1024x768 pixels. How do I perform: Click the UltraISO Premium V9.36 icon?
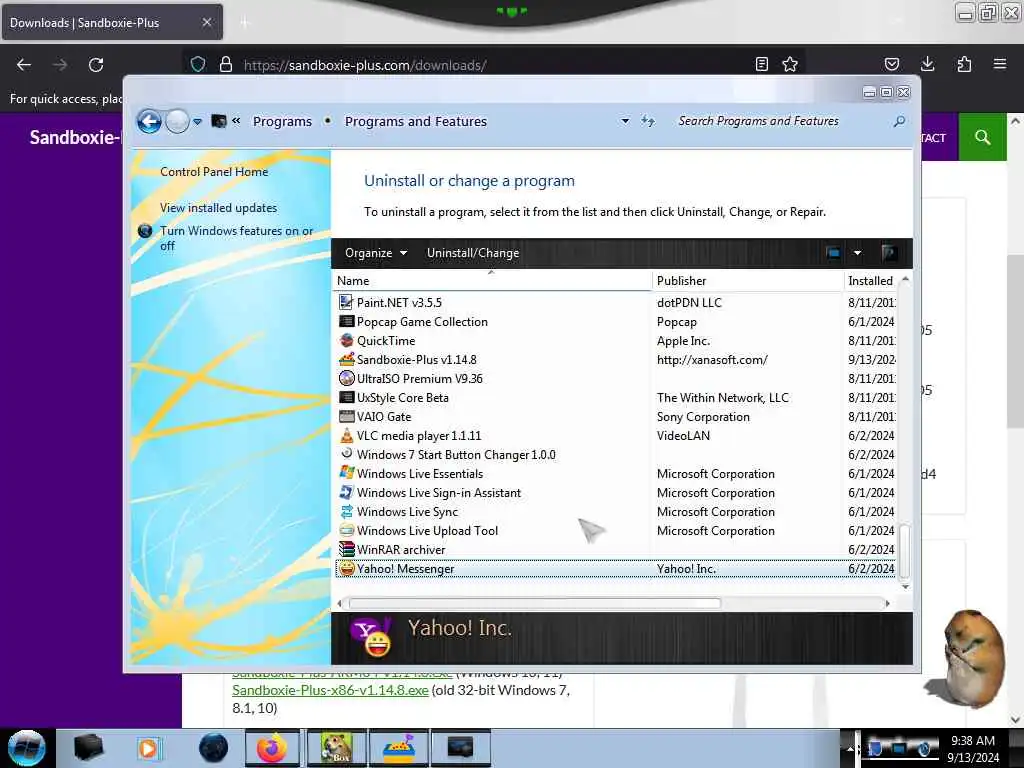[x=346, y=378]
